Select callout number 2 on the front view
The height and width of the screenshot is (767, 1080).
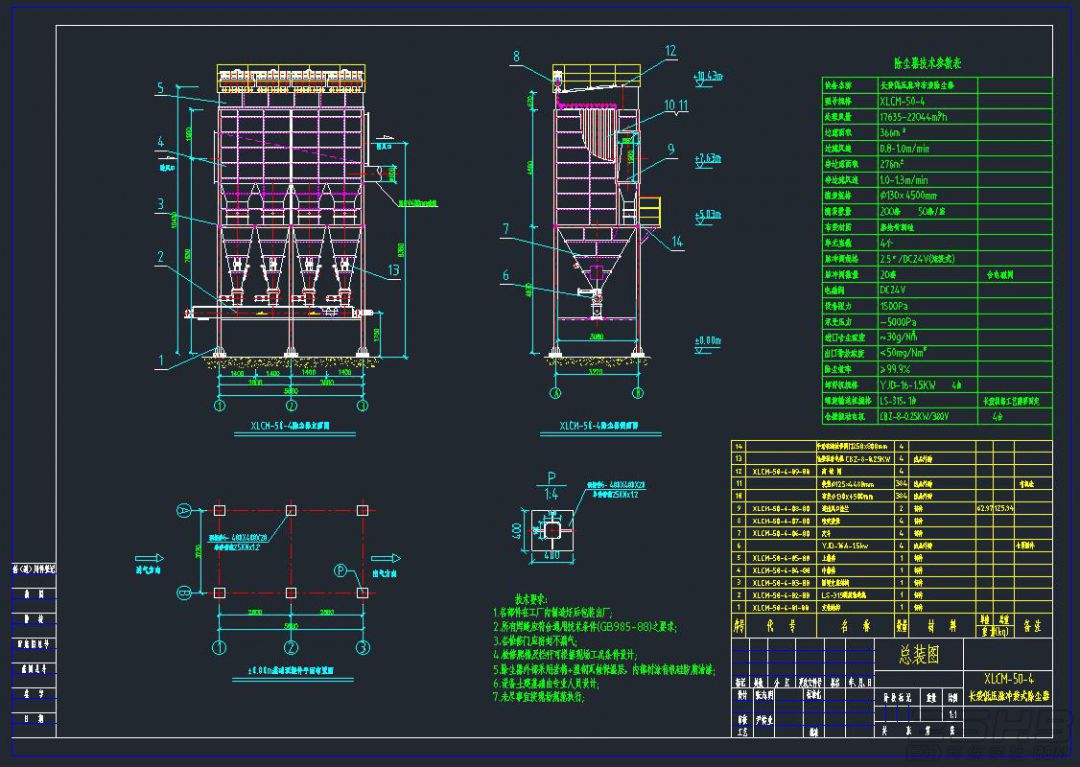point(160,257)
